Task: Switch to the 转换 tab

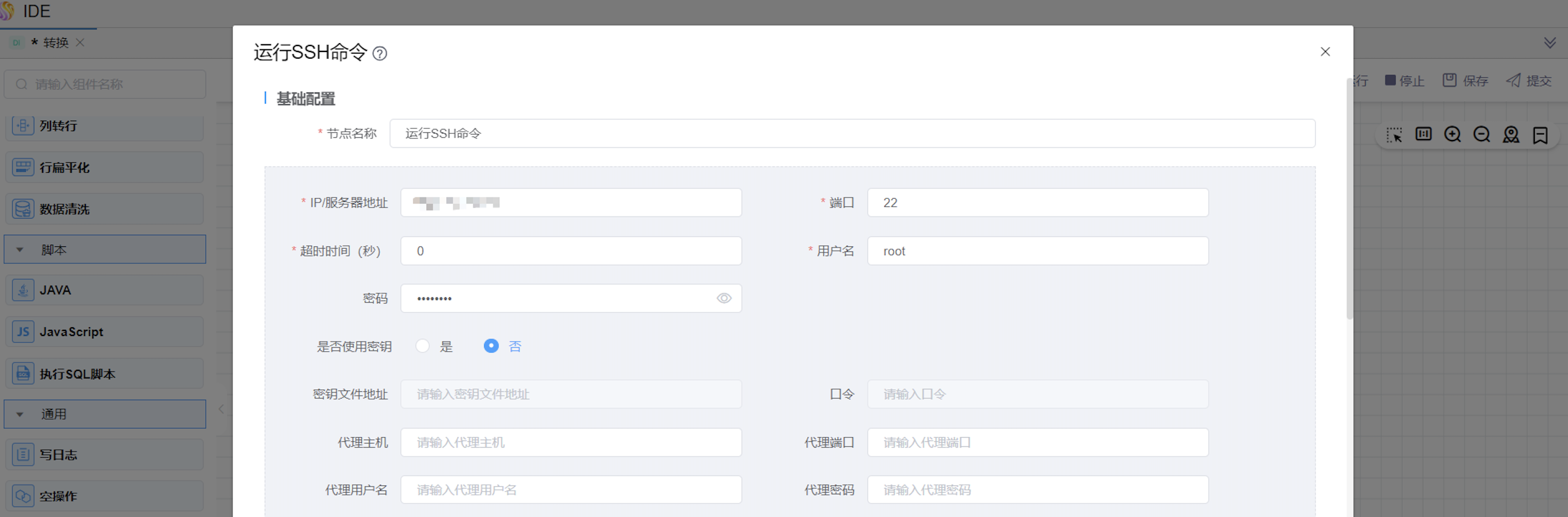Action: click(x=55, y=43)
